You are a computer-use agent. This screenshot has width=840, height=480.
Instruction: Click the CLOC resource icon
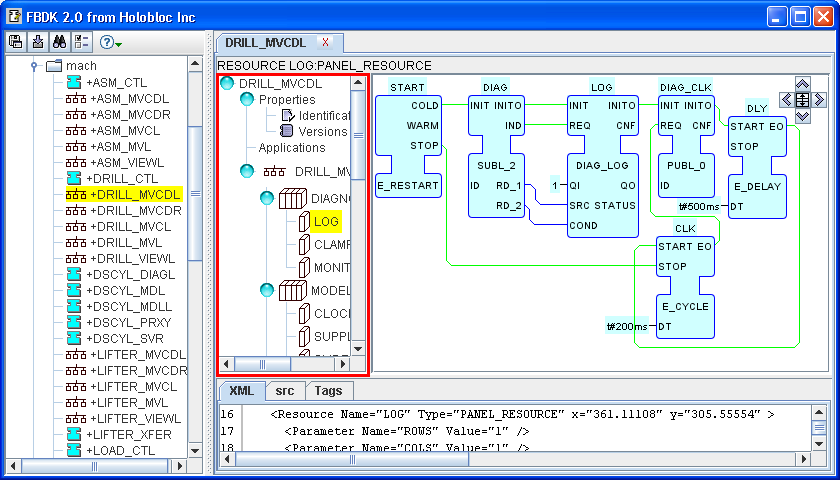304,313
